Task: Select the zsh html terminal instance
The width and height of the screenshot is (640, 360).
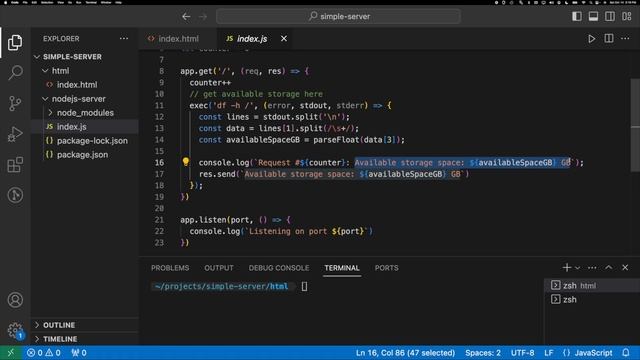Action: [x=592, y=286]
